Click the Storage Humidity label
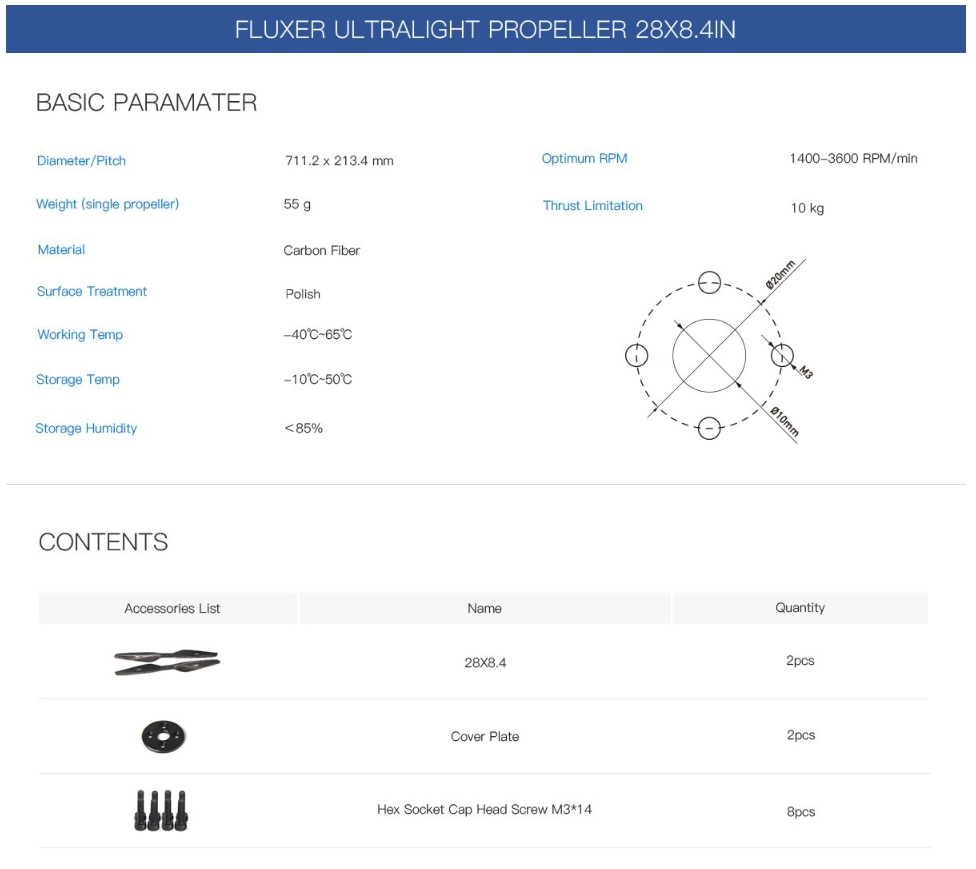The image size is (976, 869). tap(86, 428)
